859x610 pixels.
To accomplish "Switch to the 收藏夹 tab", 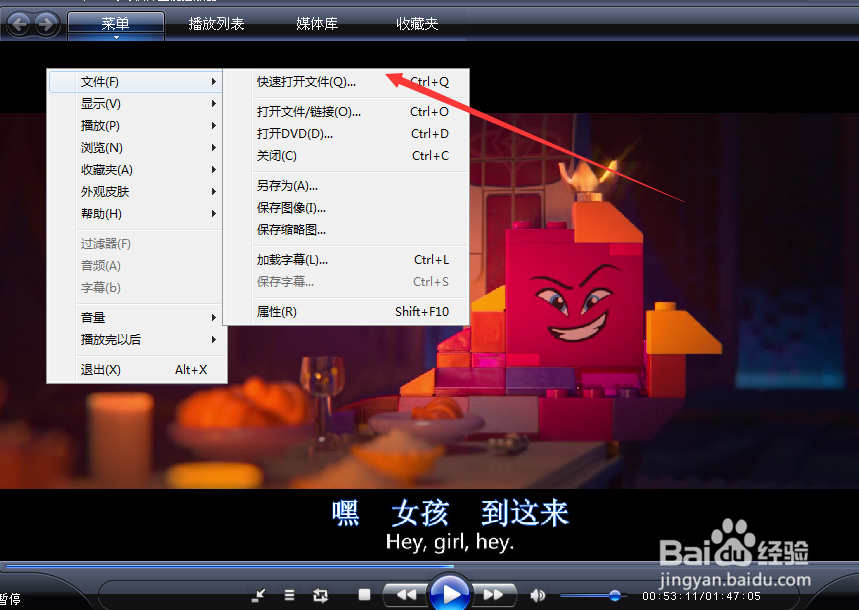I will [x=417, y=24].
